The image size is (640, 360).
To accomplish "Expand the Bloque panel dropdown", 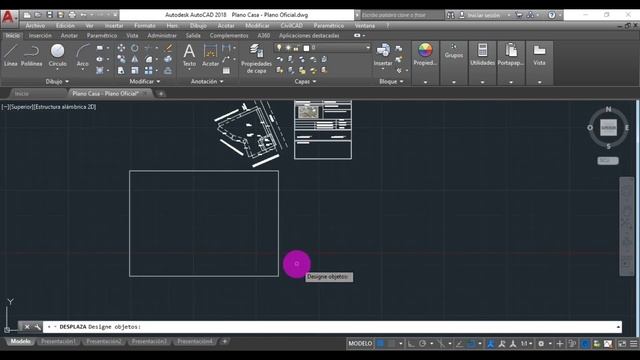I will point(391,82).
